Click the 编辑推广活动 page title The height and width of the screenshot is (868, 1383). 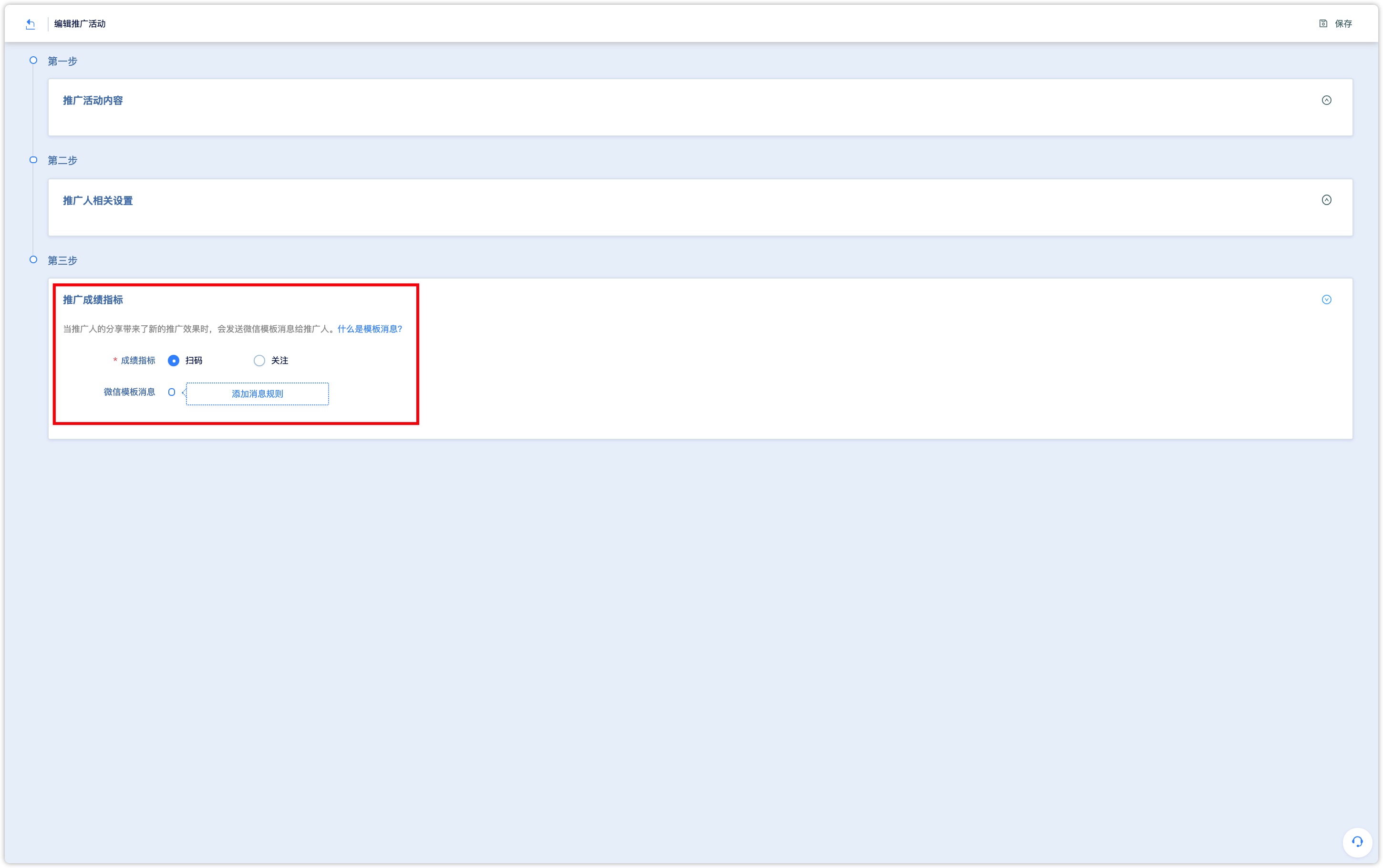coord(80,23)
